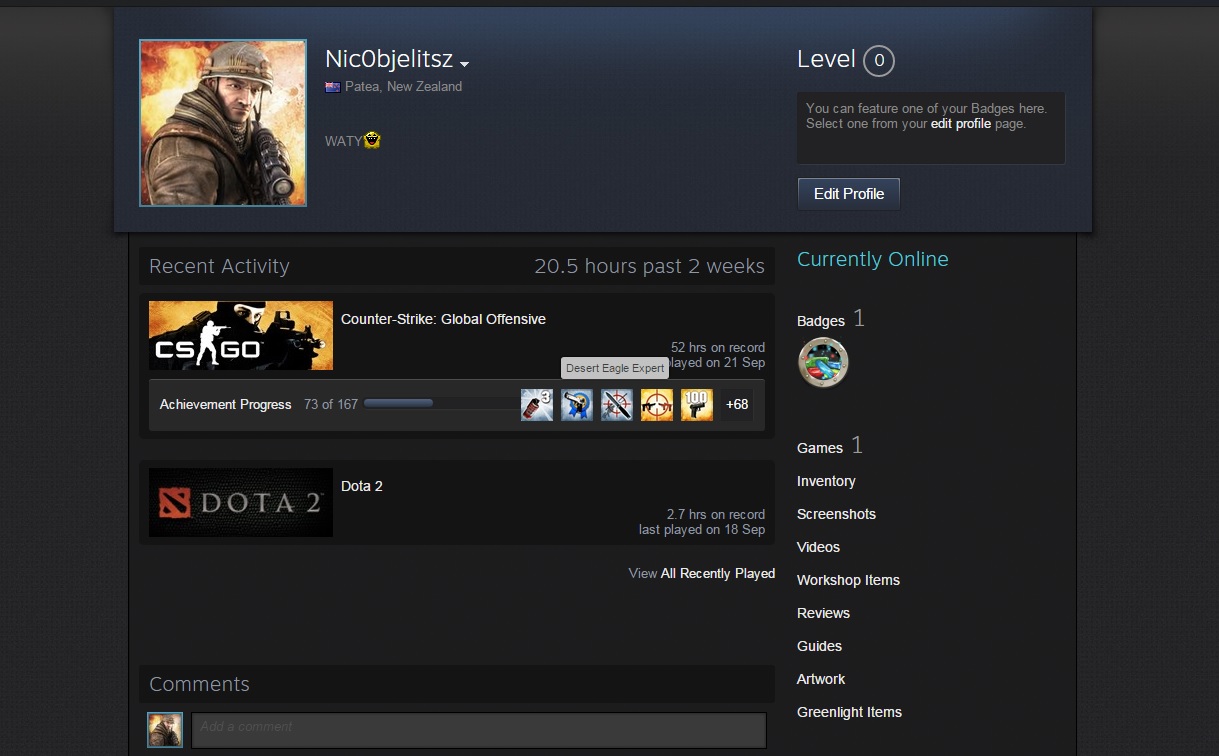The image size is (1219, 756).
Task: Open the round community badge icon
Action: tap(823, 362)
